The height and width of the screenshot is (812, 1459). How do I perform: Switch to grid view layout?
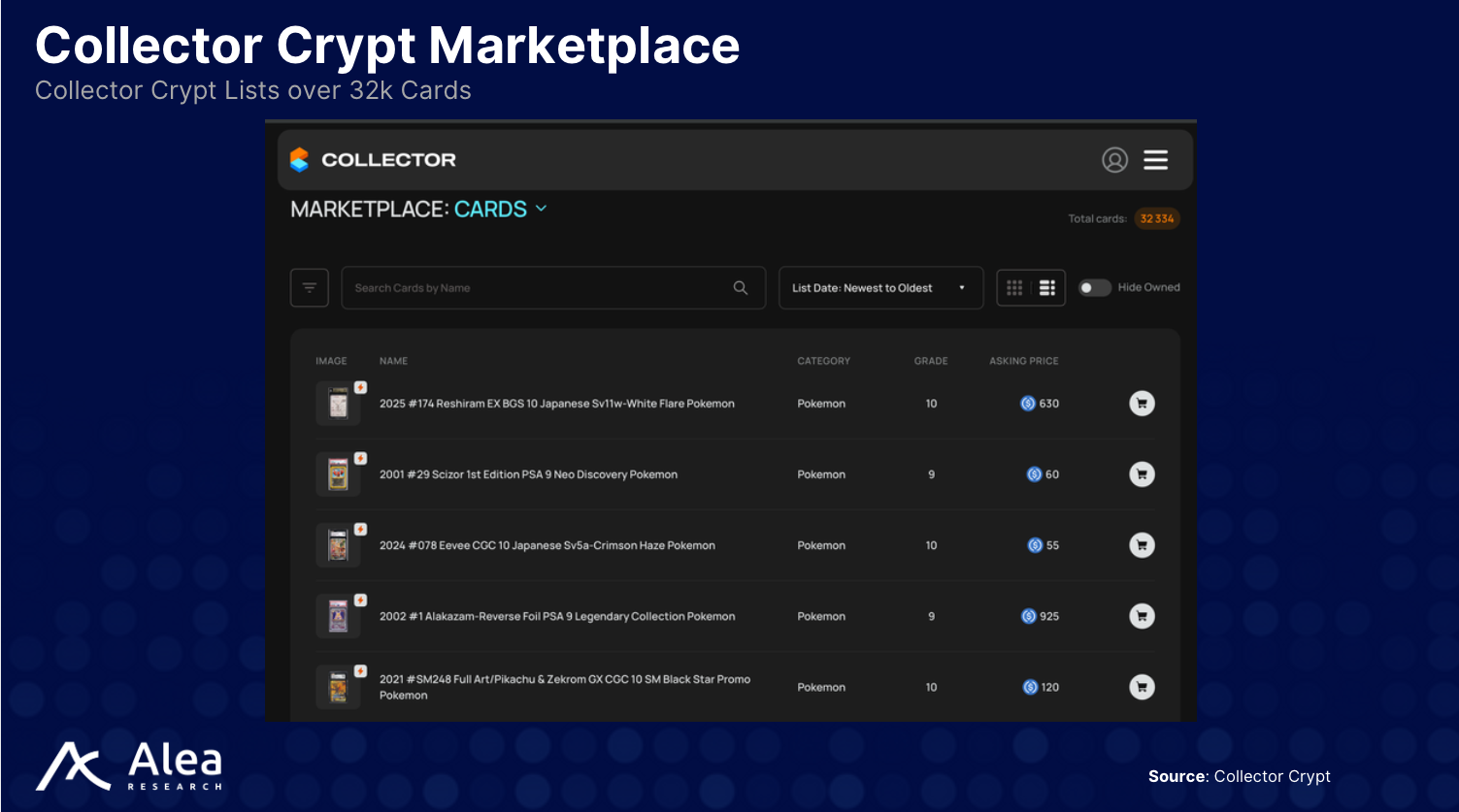point(1013,287)
